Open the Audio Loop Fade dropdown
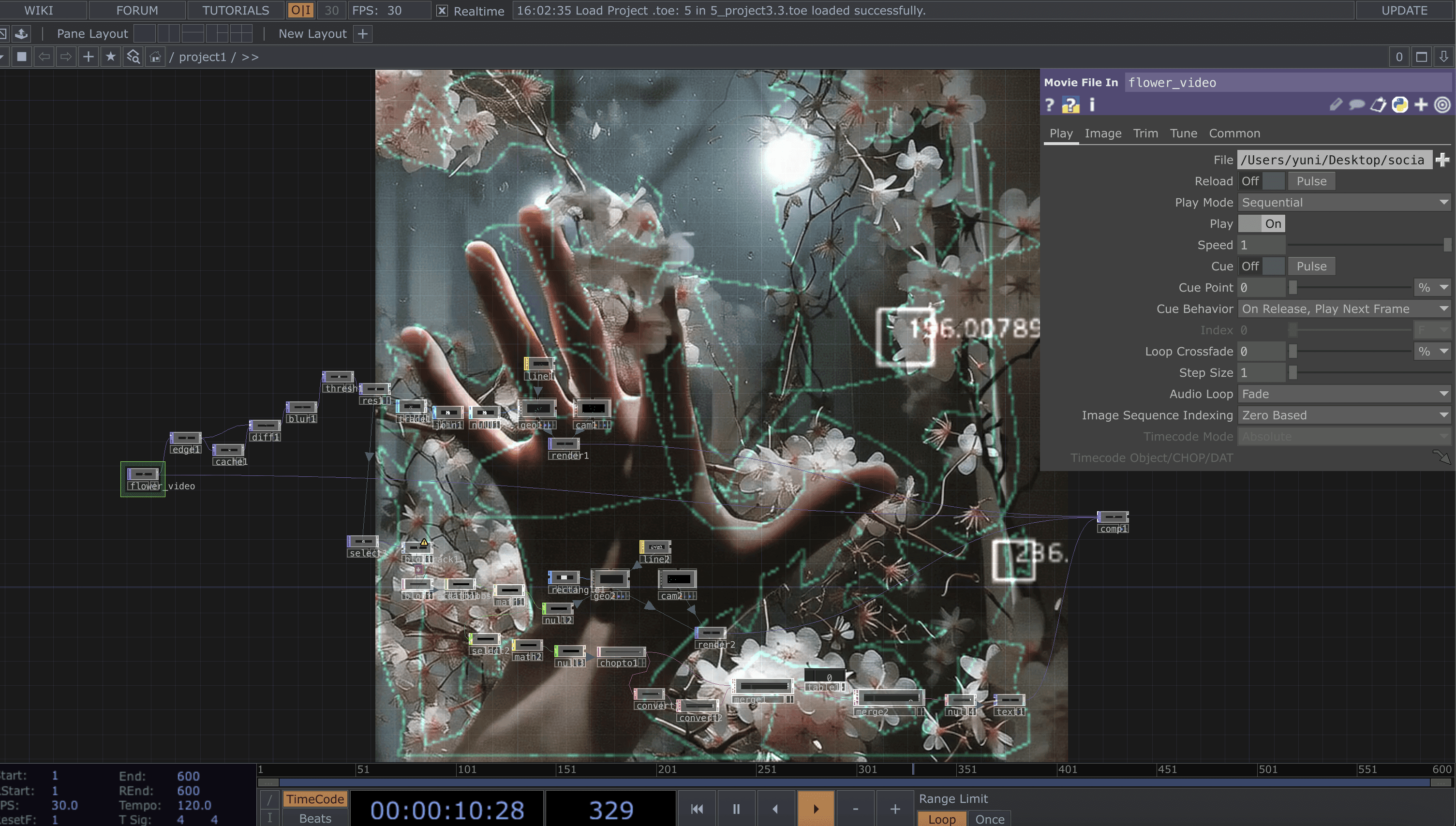This screenshot has width=1456, height=826. (x=1344, y=394)
